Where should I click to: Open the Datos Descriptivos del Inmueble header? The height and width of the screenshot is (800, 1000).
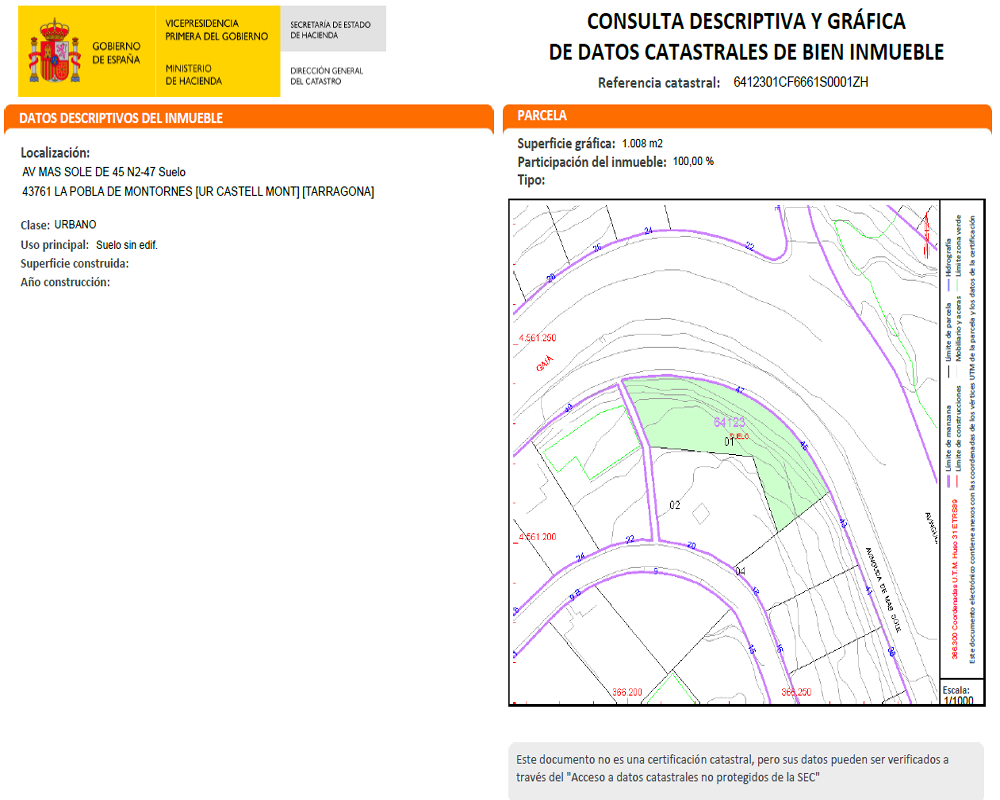(121, 118)
